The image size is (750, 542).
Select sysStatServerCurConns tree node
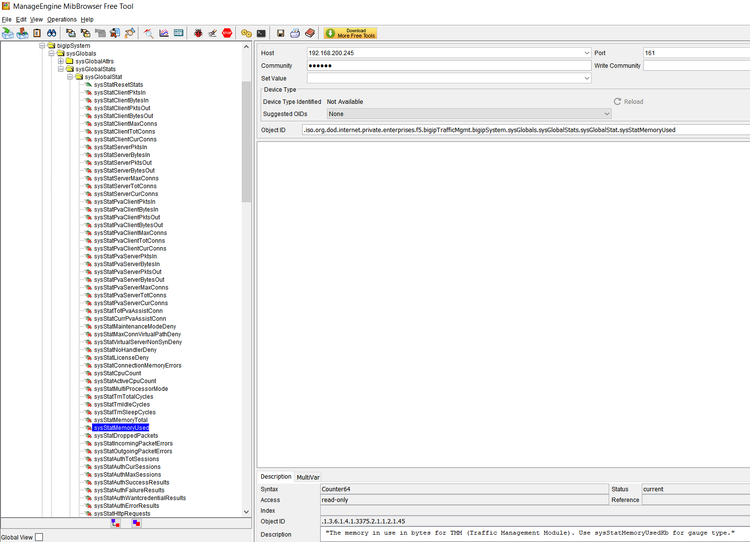126,194
